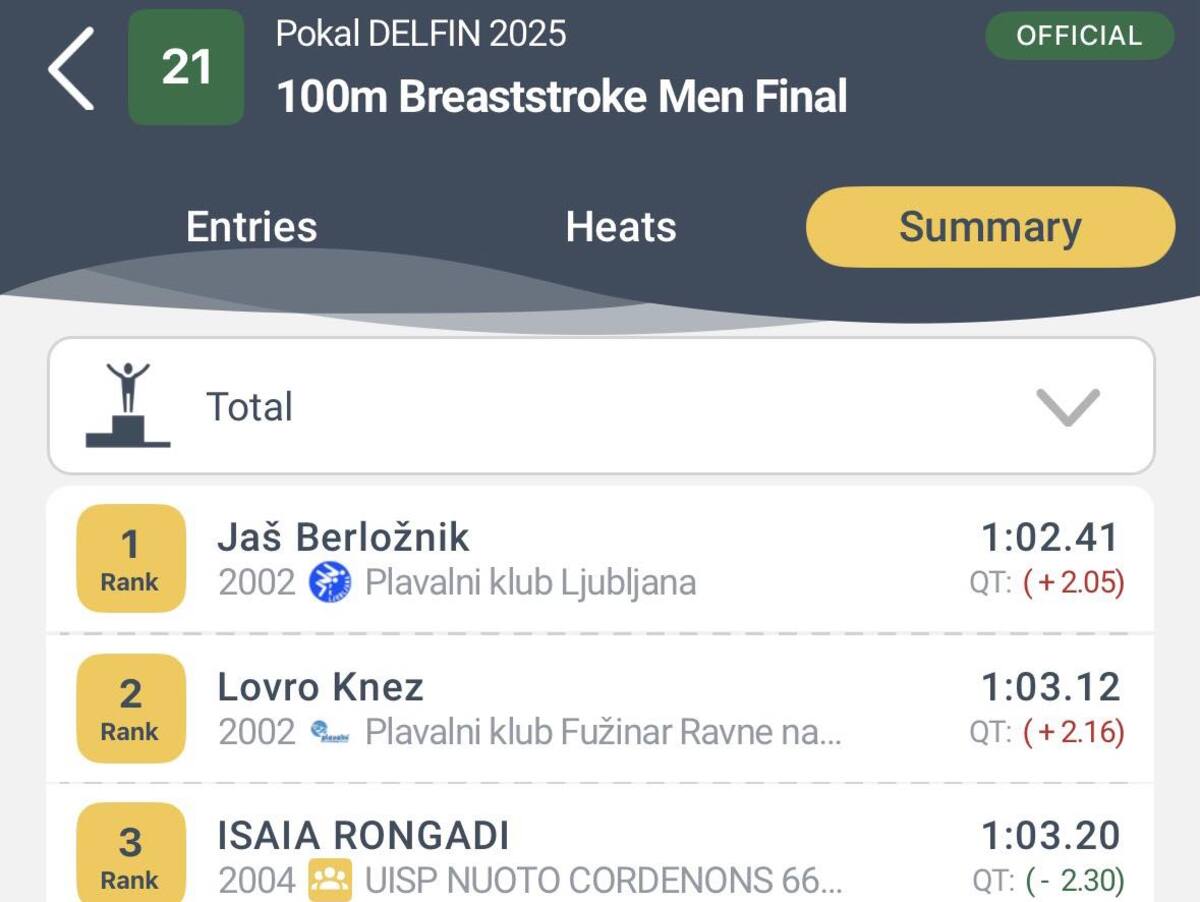Tap the 100m Breaststroke Men Final title

click(562, 97)
